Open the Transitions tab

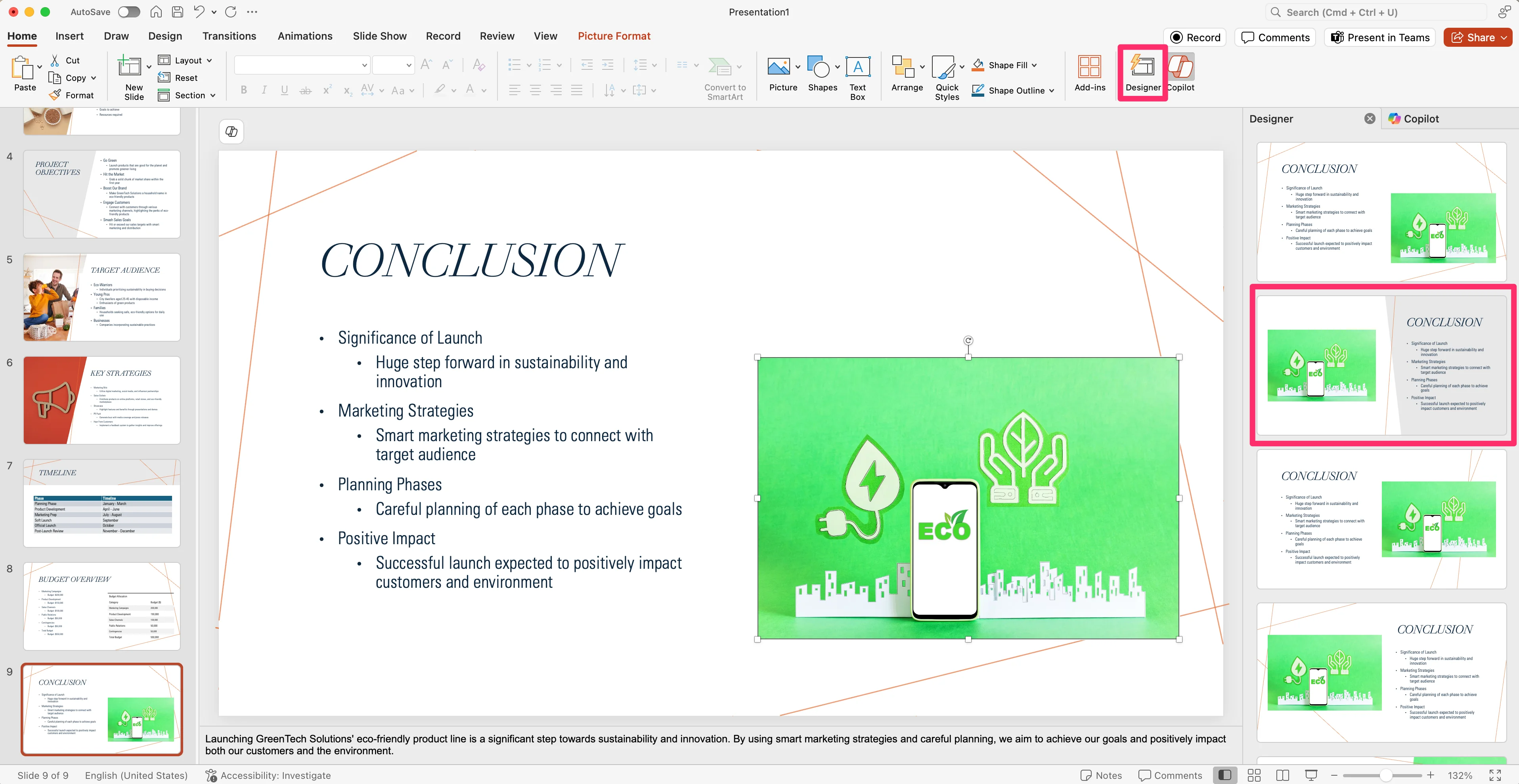[x=229, y=36]
